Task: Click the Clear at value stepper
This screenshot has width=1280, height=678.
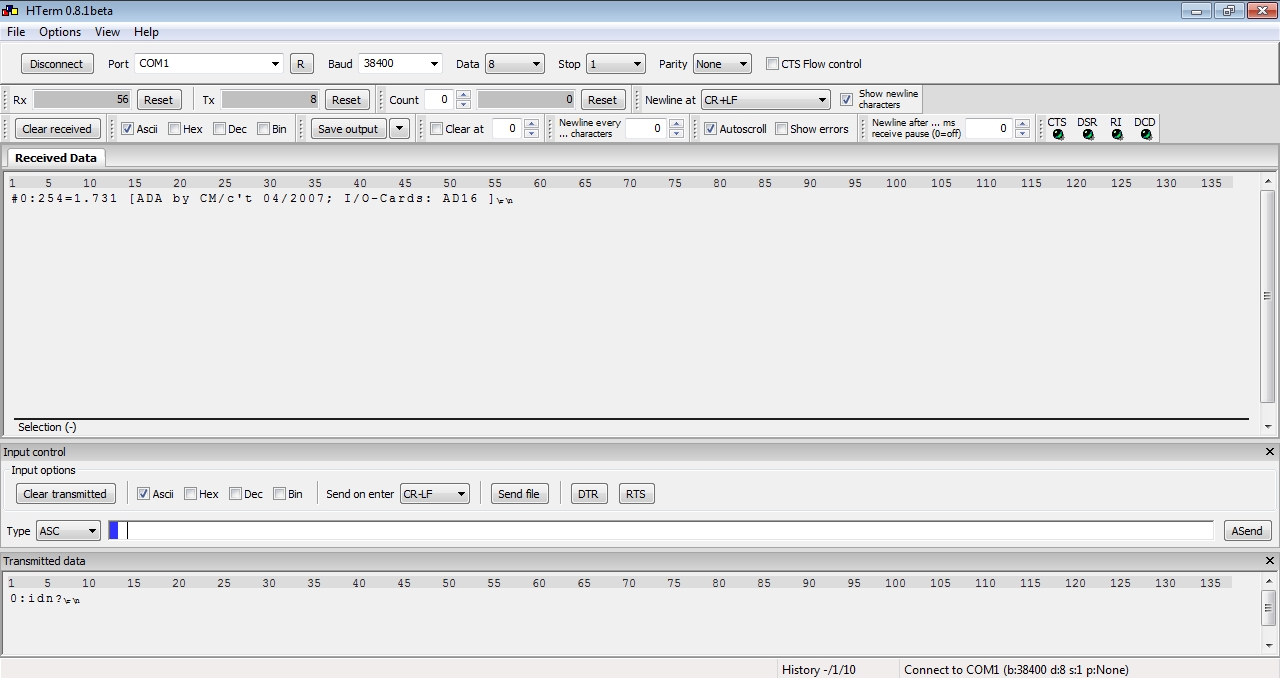Action: pos(531,129)
